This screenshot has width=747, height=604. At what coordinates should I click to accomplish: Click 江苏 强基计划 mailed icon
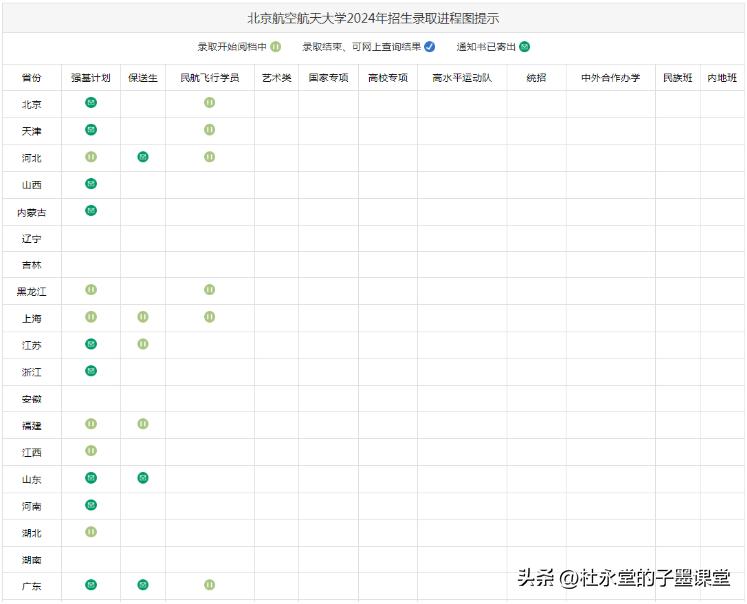coord(91,344)
